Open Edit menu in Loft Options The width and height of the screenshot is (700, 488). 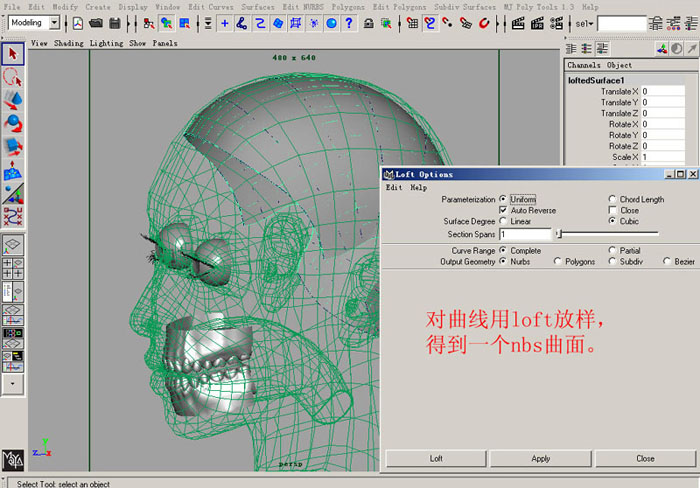(394, 188)
